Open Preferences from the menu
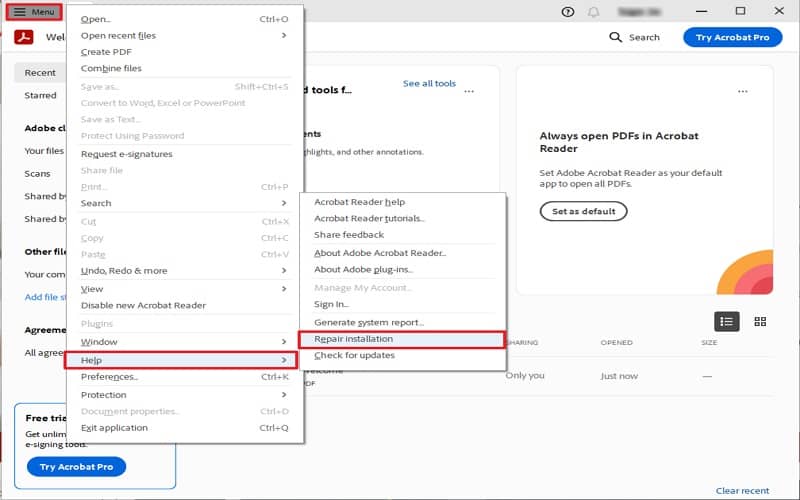The width and height of the screenshot is (800, 500). coord(110,377)
